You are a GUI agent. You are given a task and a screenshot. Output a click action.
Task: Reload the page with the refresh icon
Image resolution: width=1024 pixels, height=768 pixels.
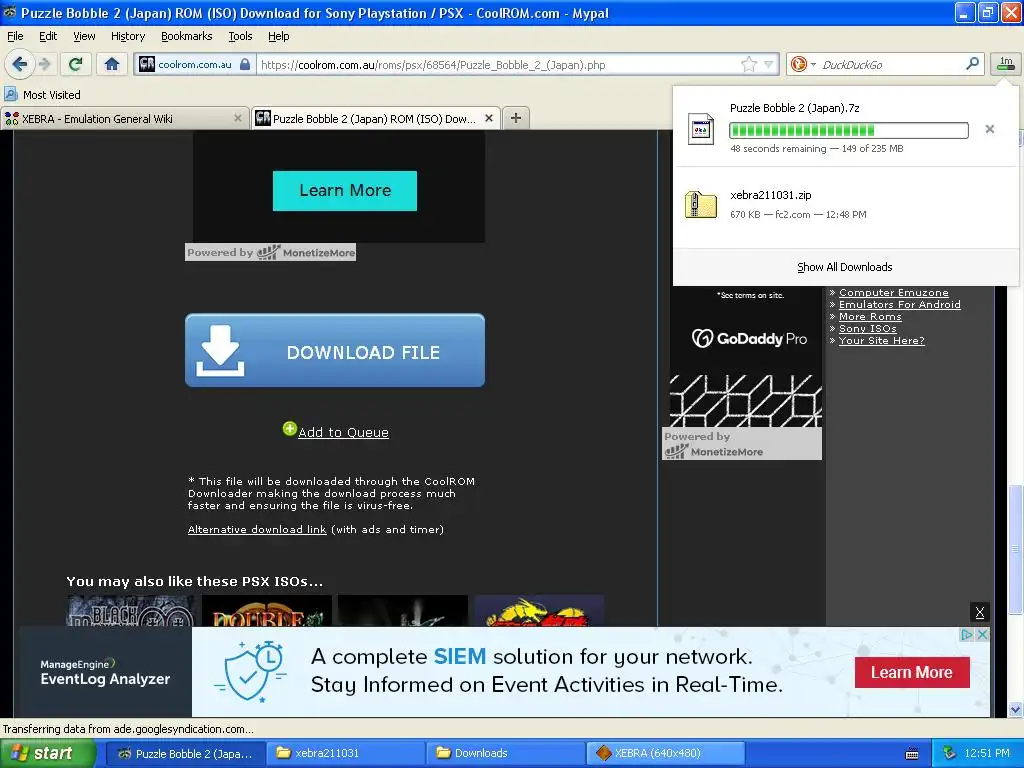75,64
